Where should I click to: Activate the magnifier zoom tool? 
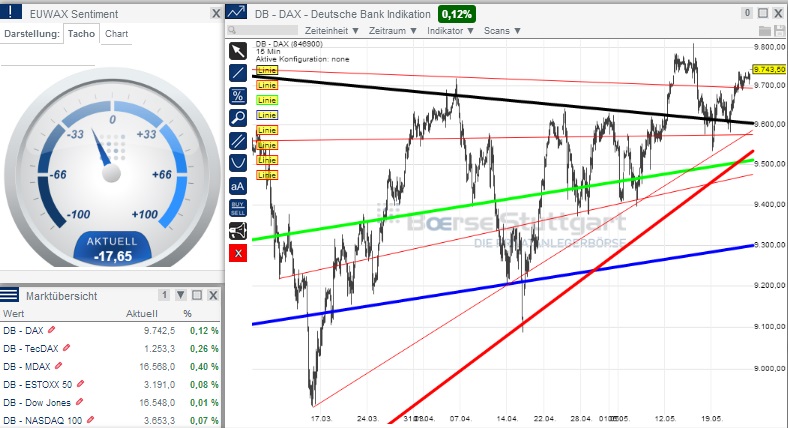click(238, 118)
